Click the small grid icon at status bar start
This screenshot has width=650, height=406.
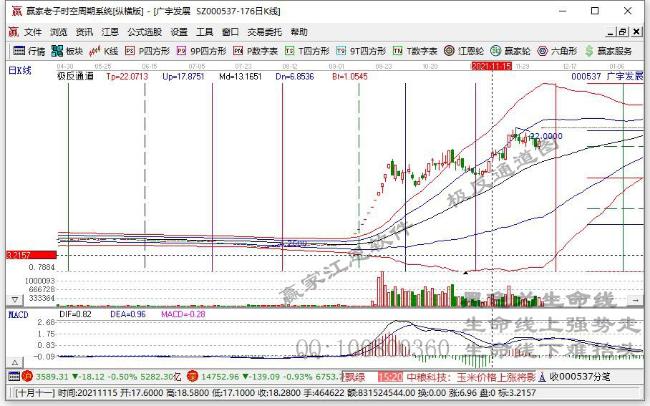14,377
